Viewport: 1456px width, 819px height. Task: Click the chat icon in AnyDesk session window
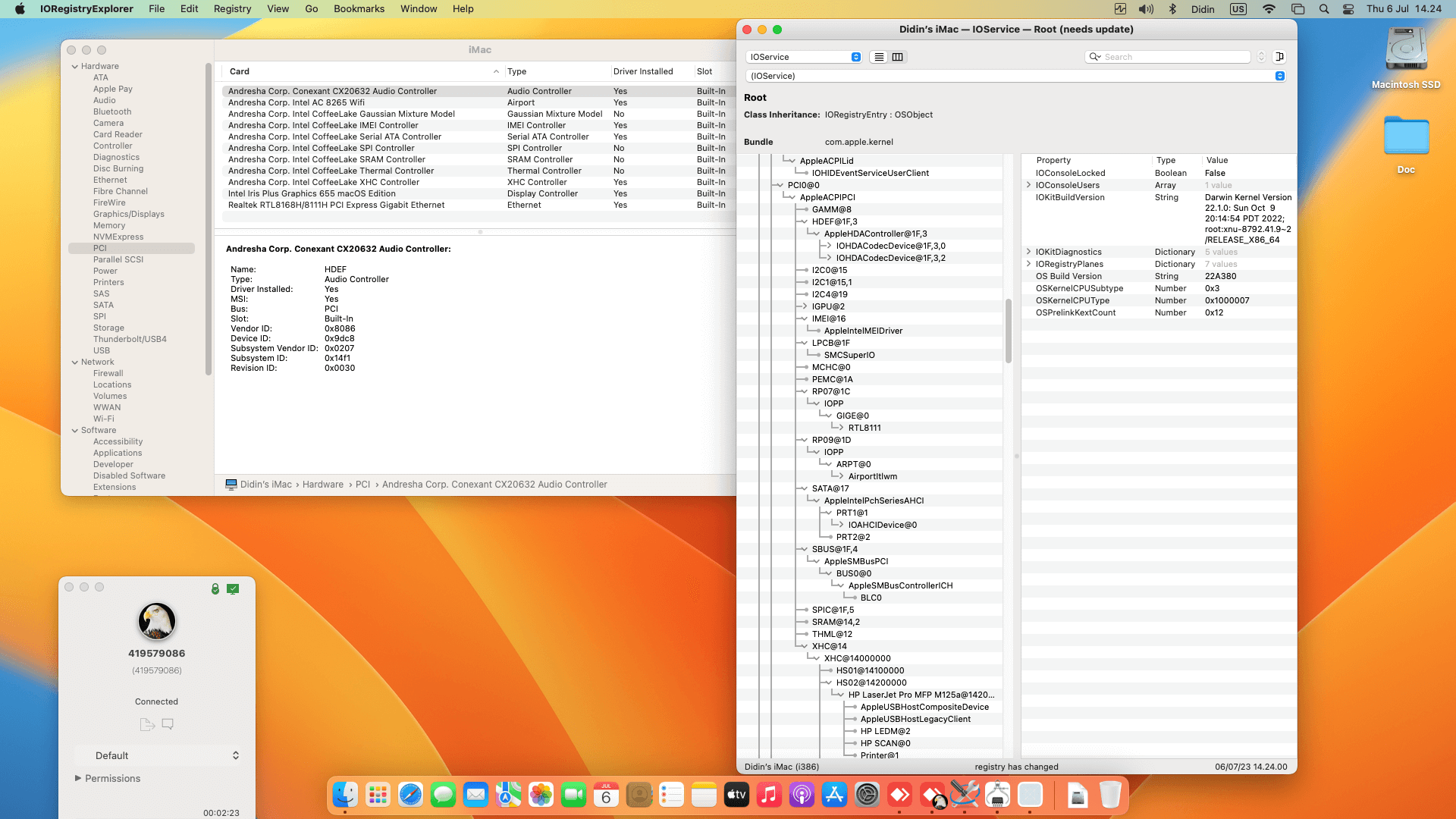(x=168, y=724)
